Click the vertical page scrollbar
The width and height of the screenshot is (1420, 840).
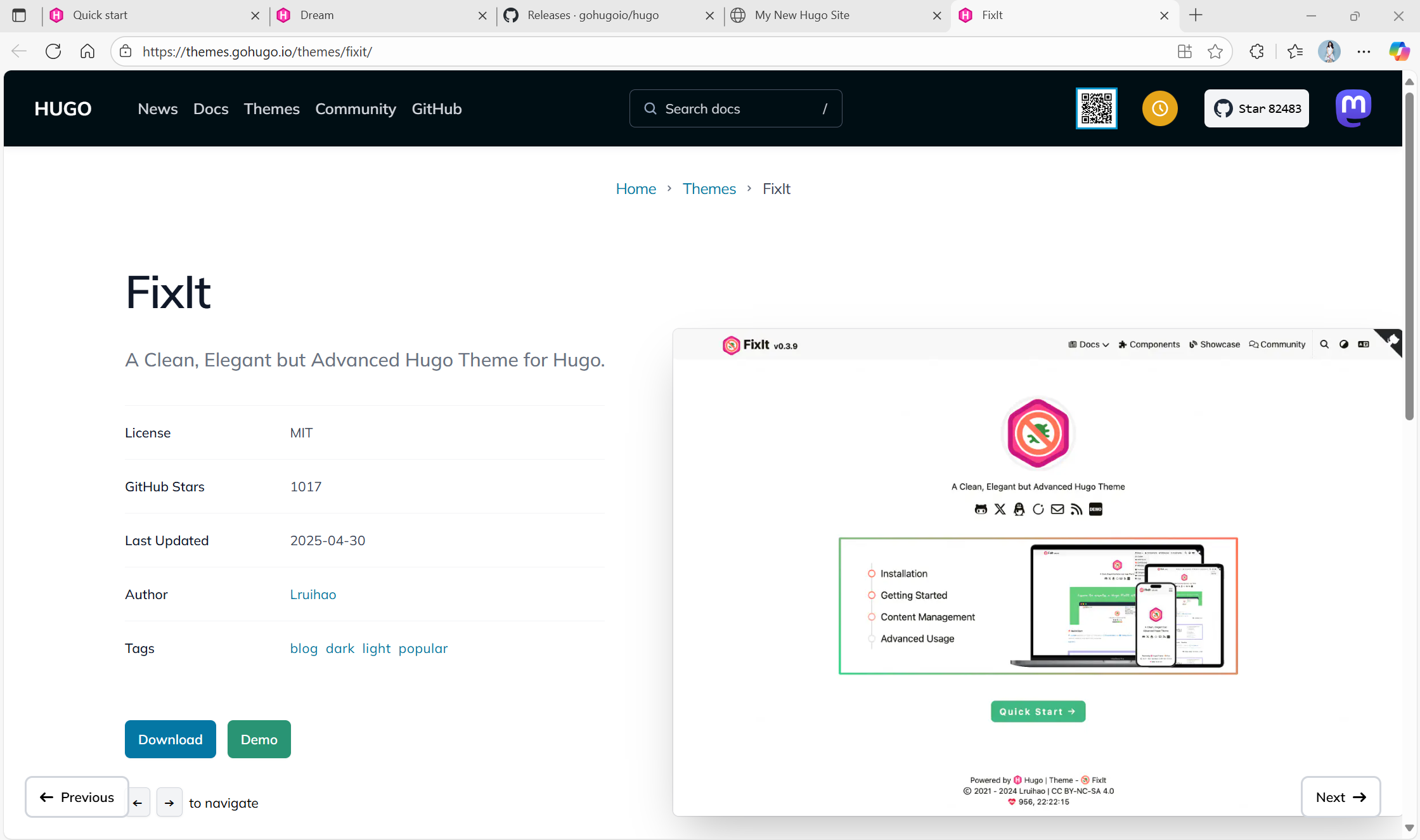click(1409, 257)
